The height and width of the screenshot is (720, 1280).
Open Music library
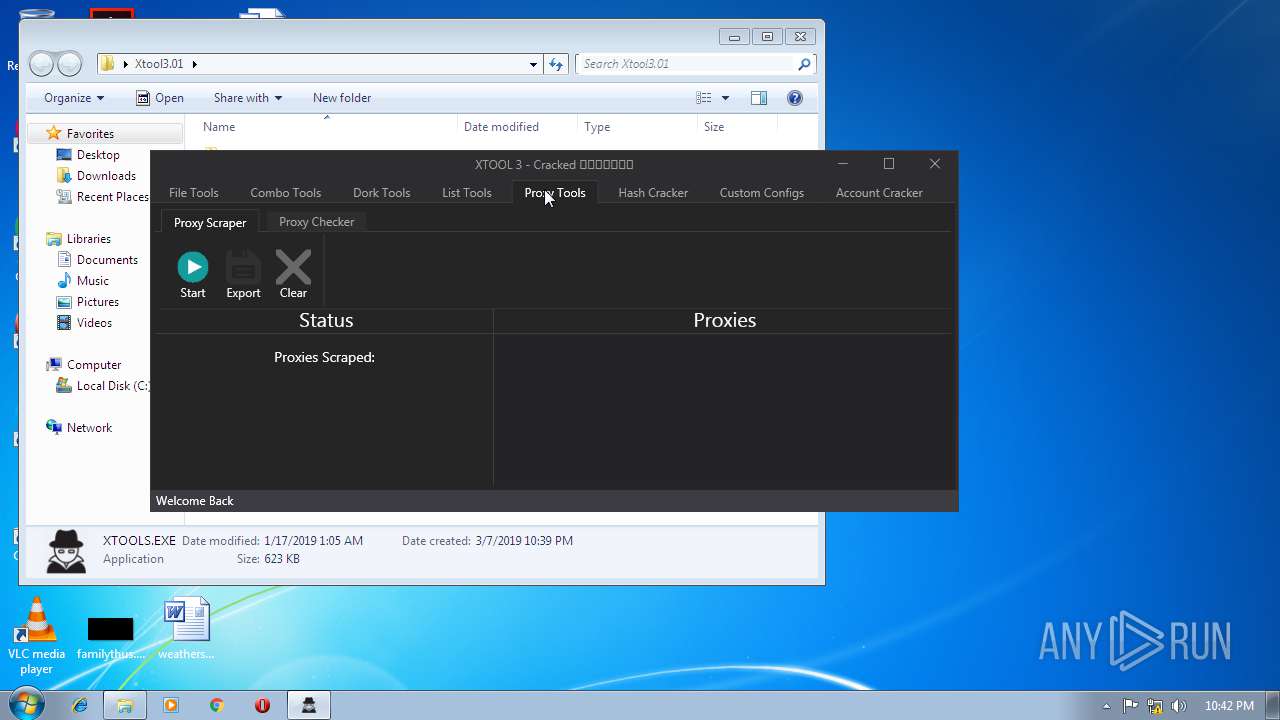(x=92, y=281)
